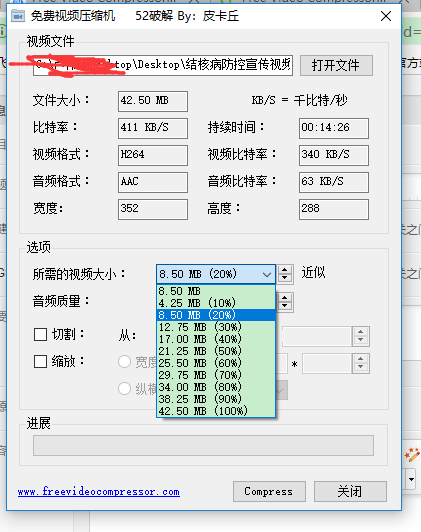The width and height of the screenshot is (421, 532).
Task: Click the video file path field
Action: click(163, 64)
